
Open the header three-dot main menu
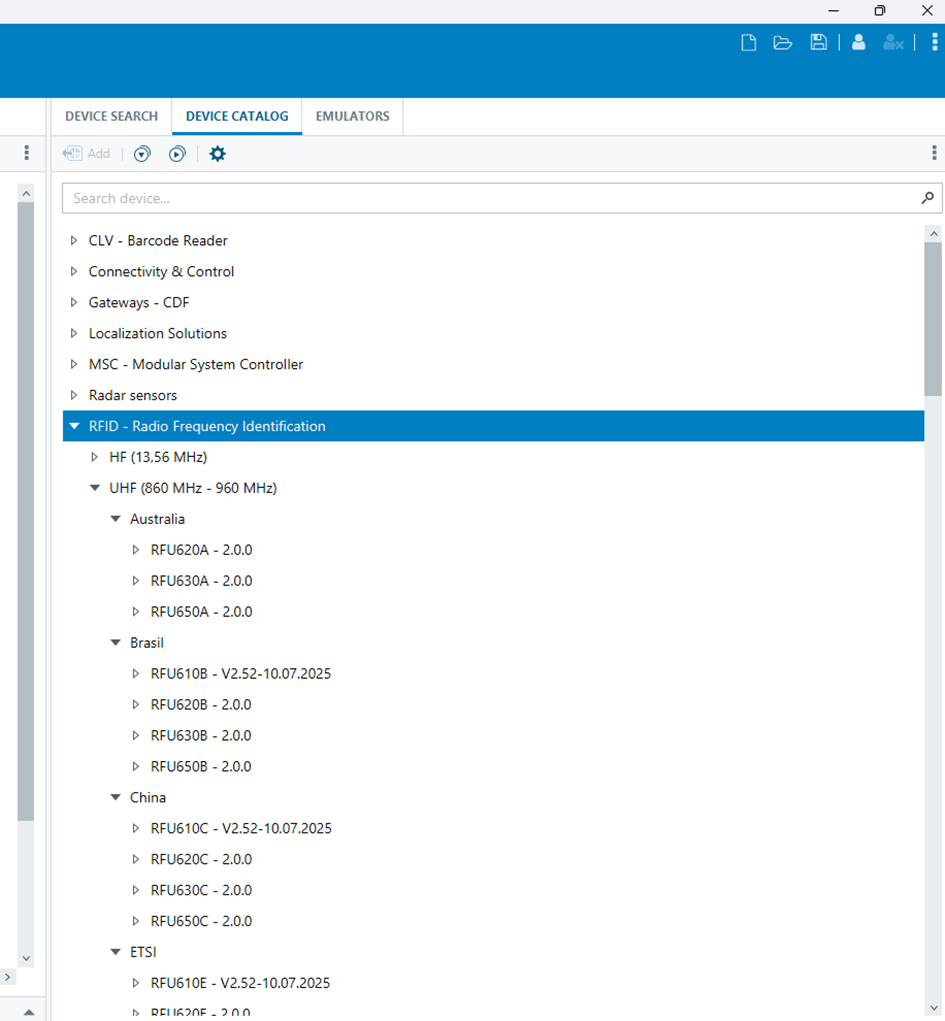934,42
